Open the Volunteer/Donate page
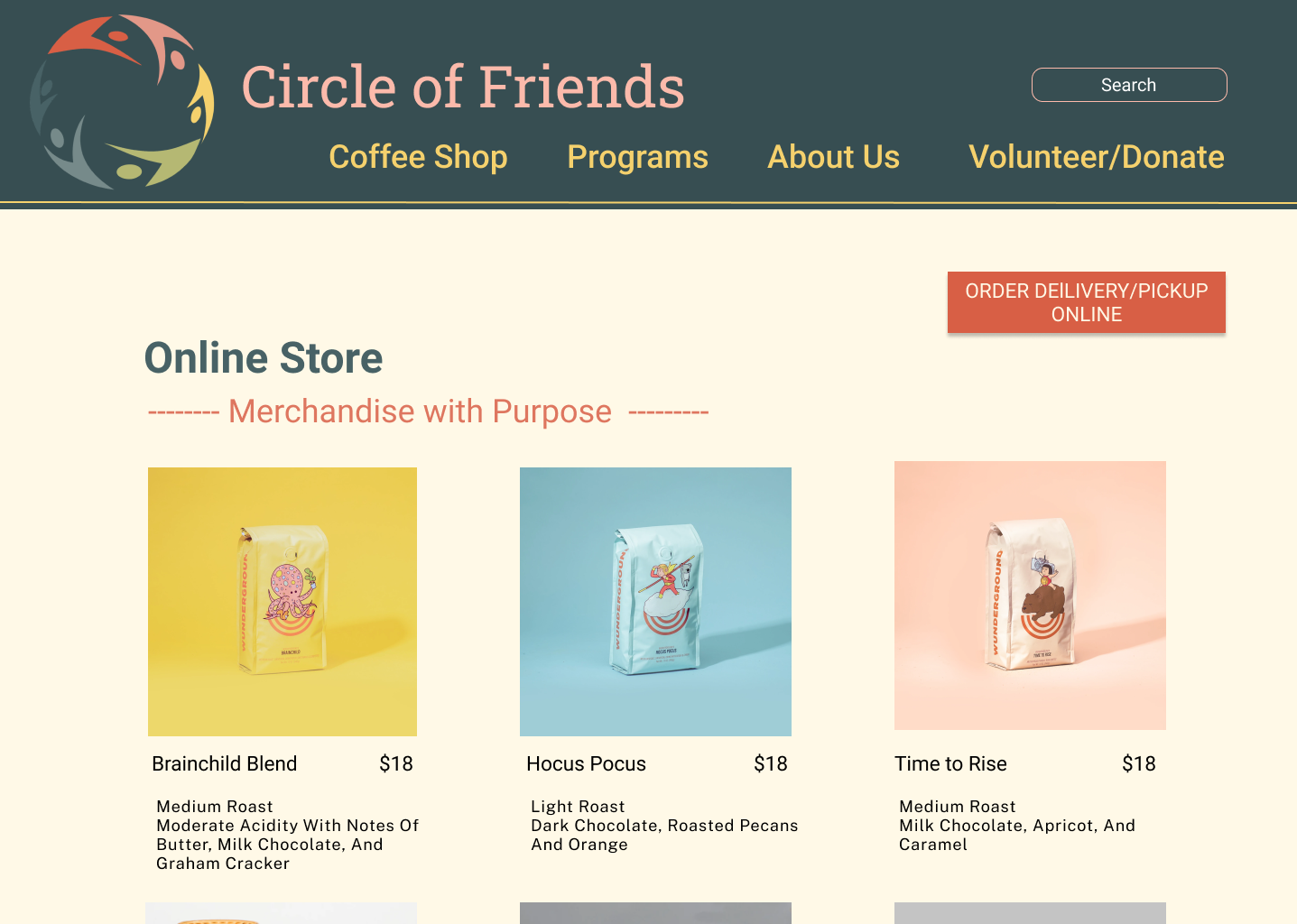 (1096, 157)
